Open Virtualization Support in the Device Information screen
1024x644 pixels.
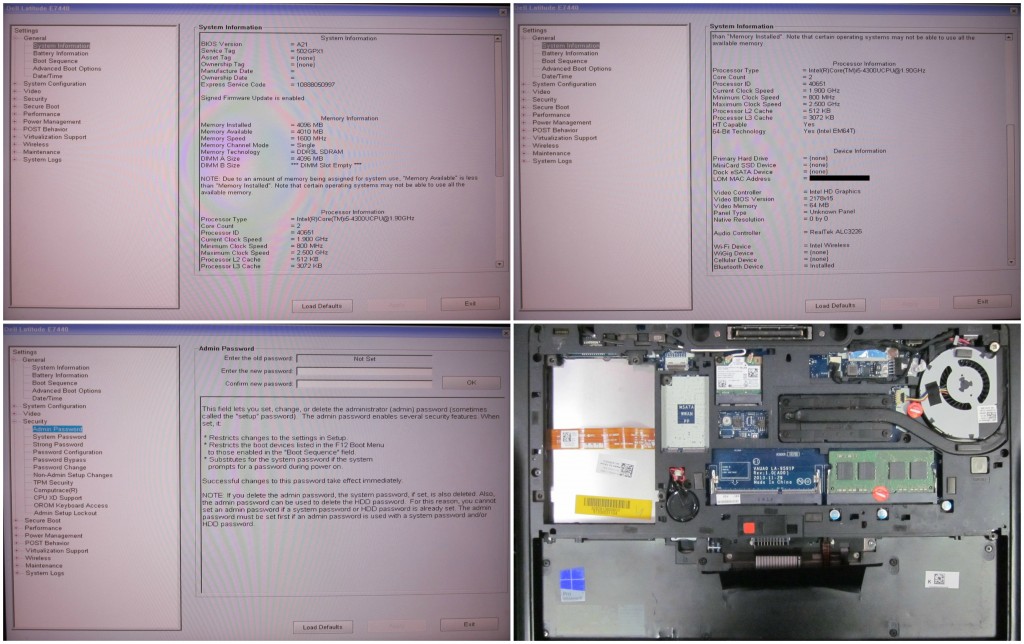click(x=564, y=138)
